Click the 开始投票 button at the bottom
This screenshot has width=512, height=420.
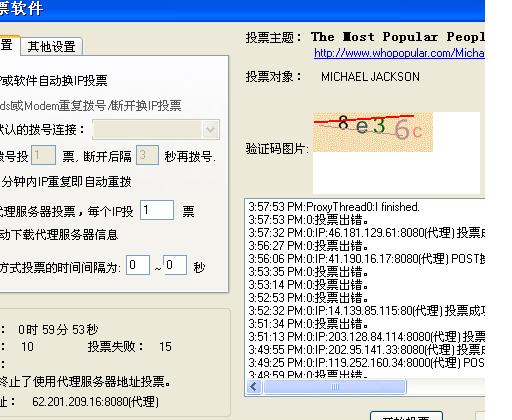406,416
